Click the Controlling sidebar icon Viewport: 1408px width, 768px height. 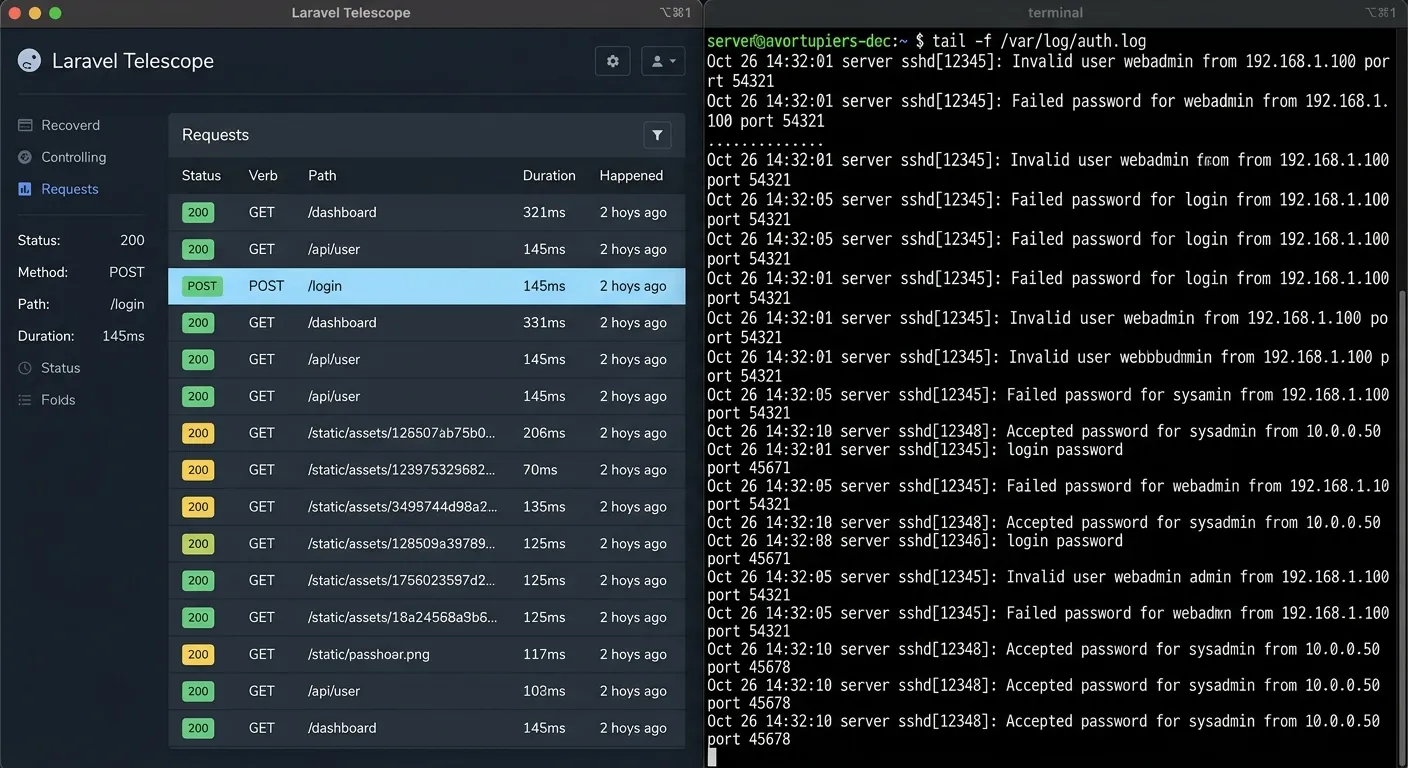[25, 157]
